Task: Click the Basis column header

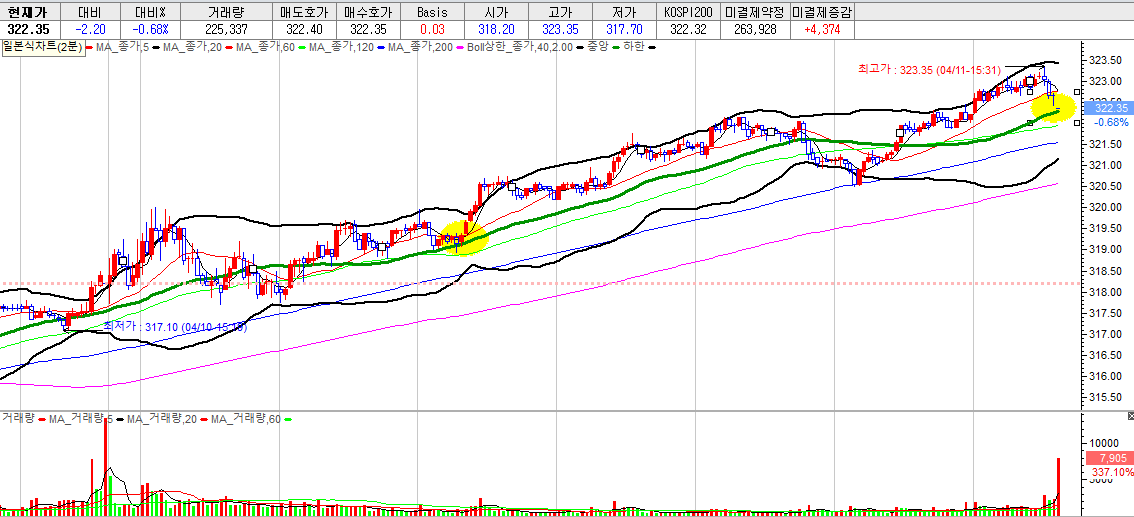Action: click(x=432, y=12)
